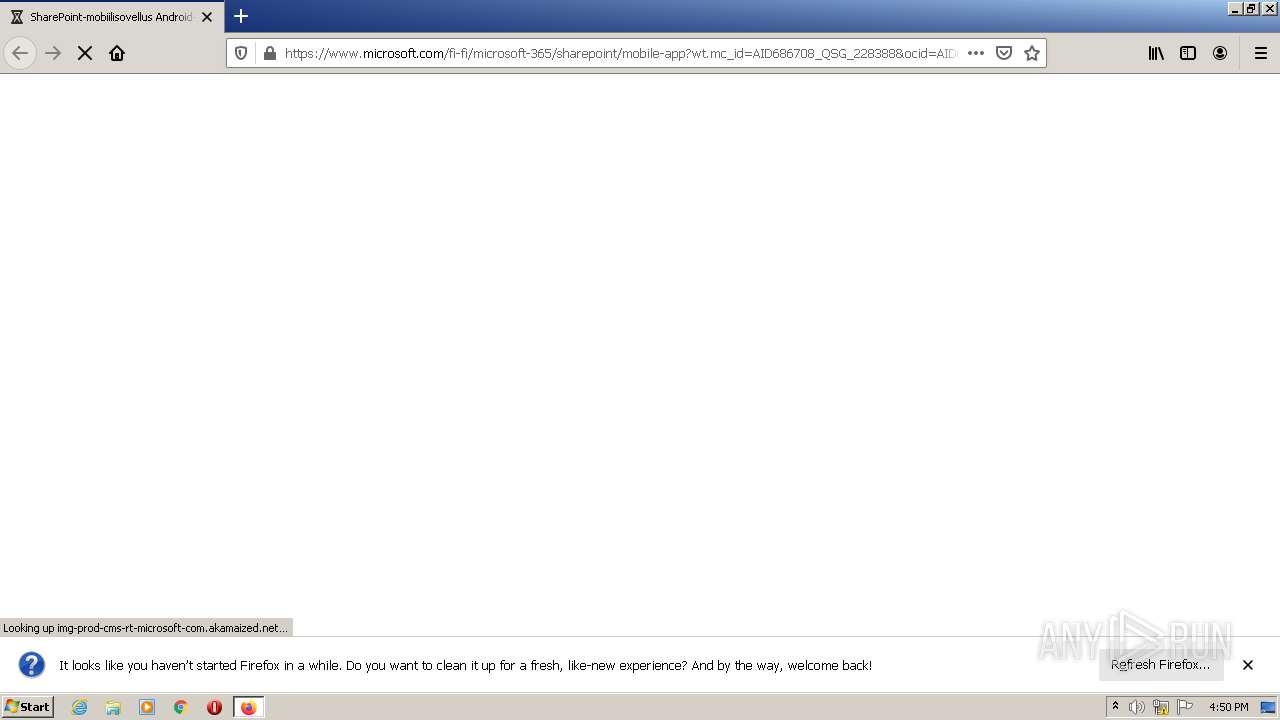Open Firefox Account menu
Screen dimensions: 1280x720
(1220, 53)
